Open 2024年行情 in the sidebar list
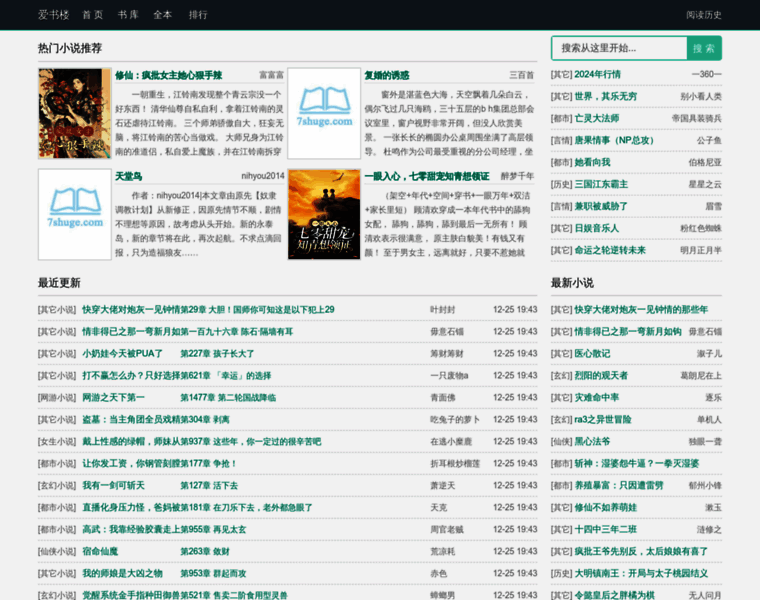760x600 pixels. coord(597,74)
